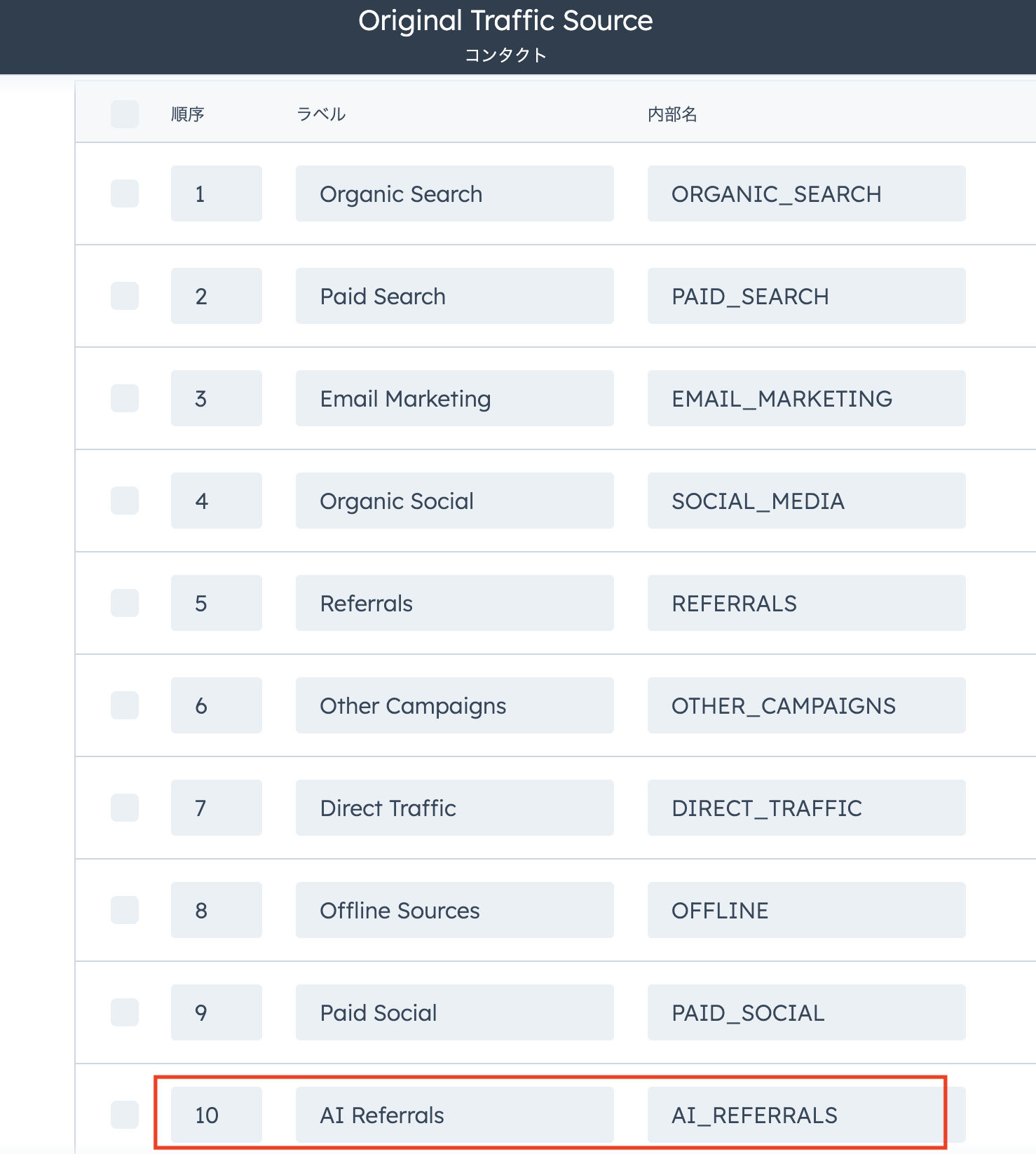Tick the checkbox beside Email Marketing
Image resolution: width=1036 pixels, height=1154 pixels.
pyautogui.click(x=125, y=398)
